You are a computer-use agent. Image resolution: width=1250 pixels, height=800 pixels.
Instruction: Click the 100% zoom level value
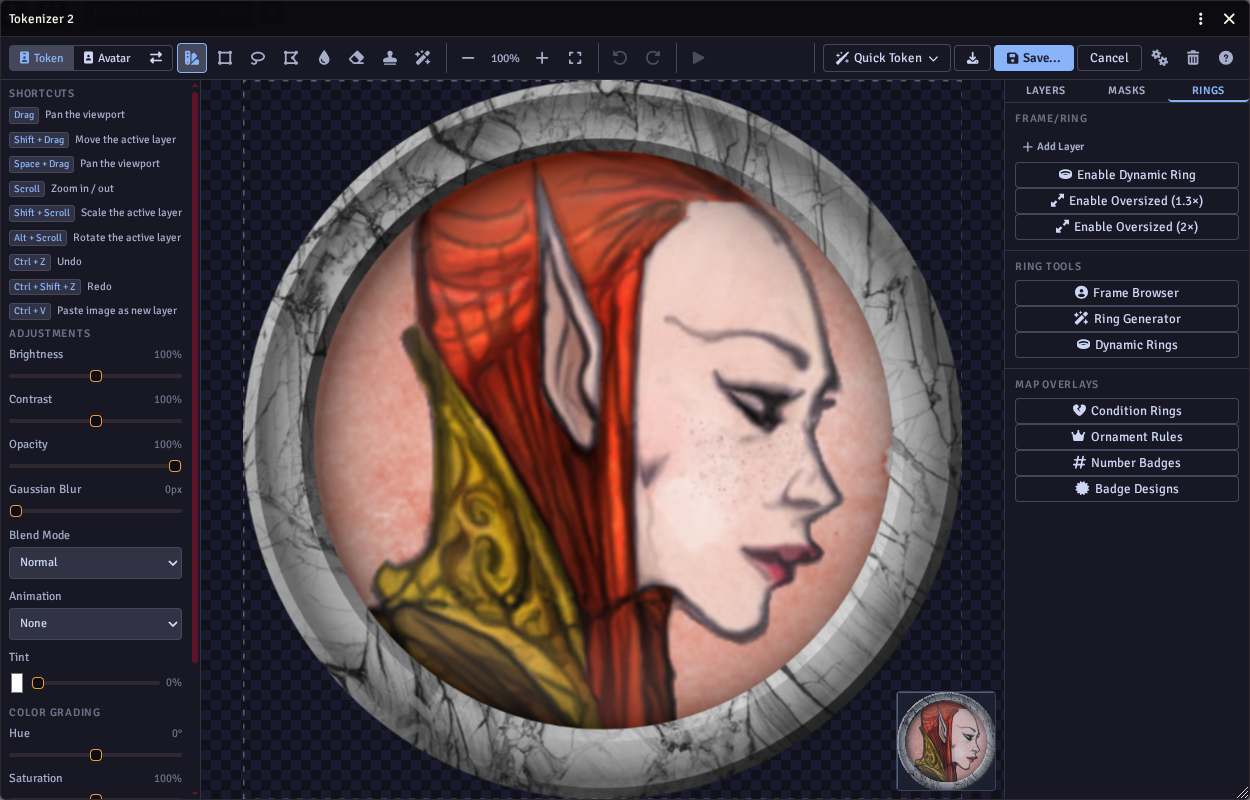pos(505,58)
